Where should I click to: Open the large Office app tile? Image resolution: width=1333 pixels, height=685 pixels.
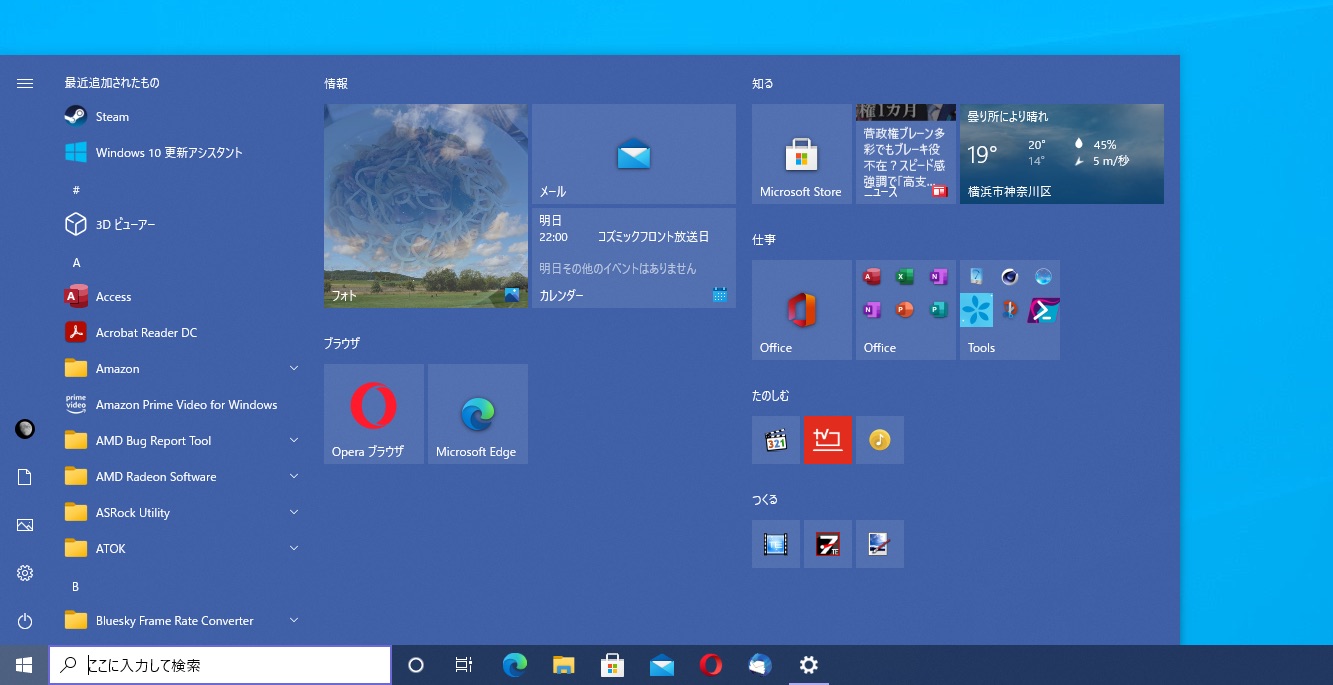click(802, 310)
